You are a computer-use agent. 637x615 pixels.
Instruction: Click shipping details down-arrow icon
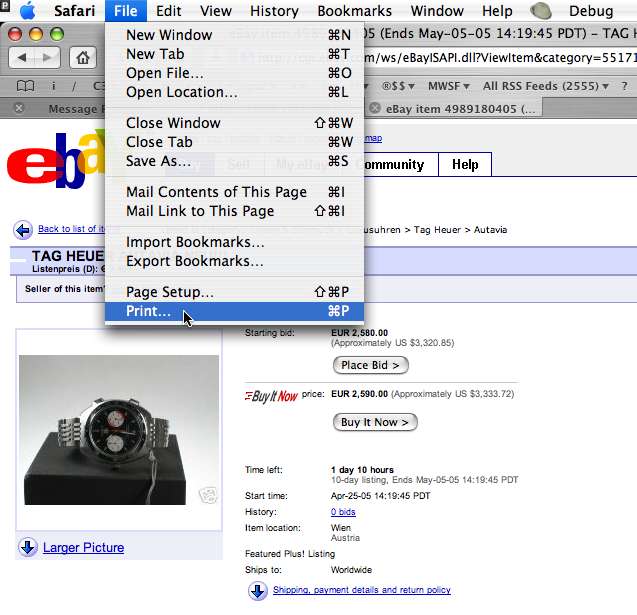coord(258,591)
